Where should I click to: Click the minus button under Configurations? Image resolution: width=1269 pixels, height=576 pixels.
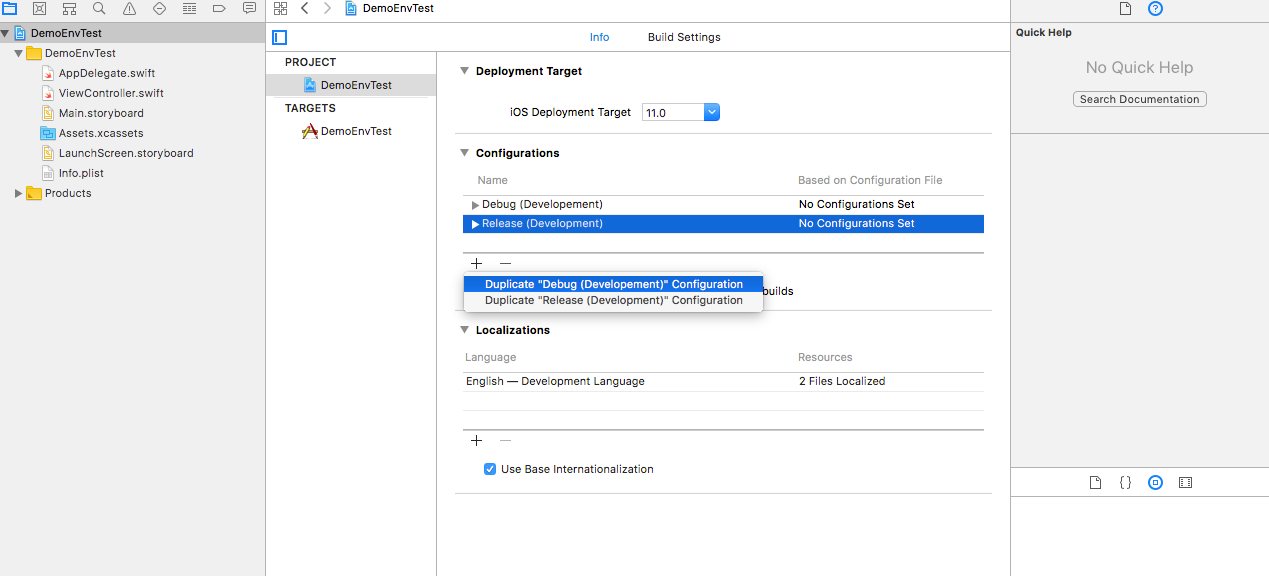tap(505, 263)
